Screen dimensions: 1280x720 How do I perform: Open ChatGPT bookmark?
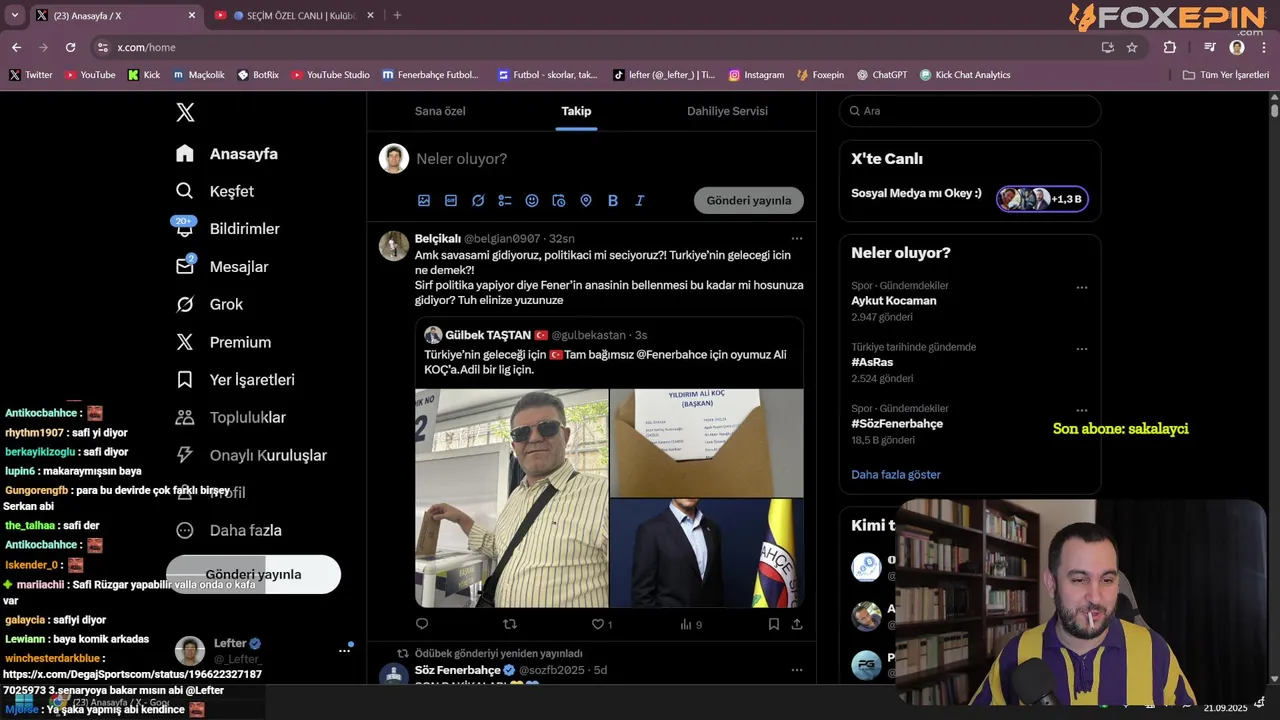pyautogui.click(x=881, y=75)
